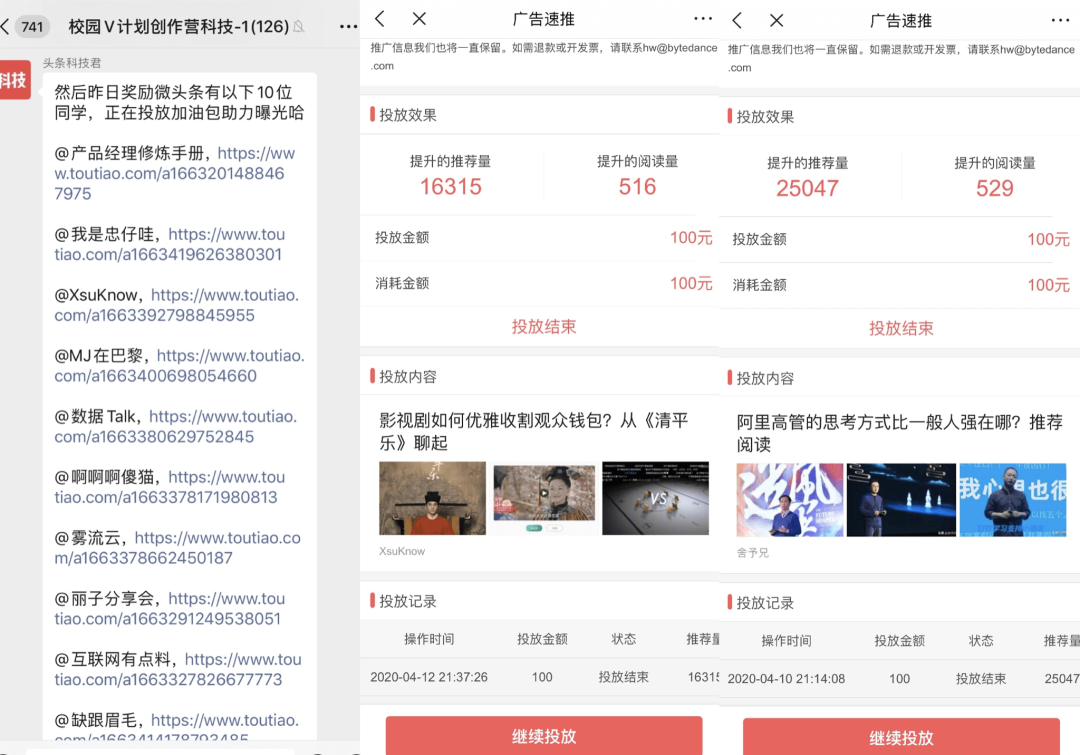Viewport: 1080px width, 755px height.
Task: Tap recommendation count 25047
Action: [x=807, y=188]
